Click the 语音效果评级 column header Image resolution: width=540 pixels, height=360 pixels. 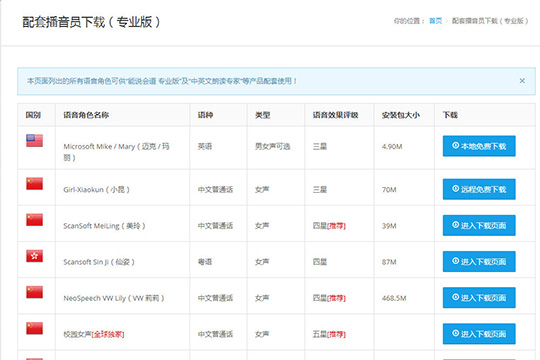[x=335, y=115]
